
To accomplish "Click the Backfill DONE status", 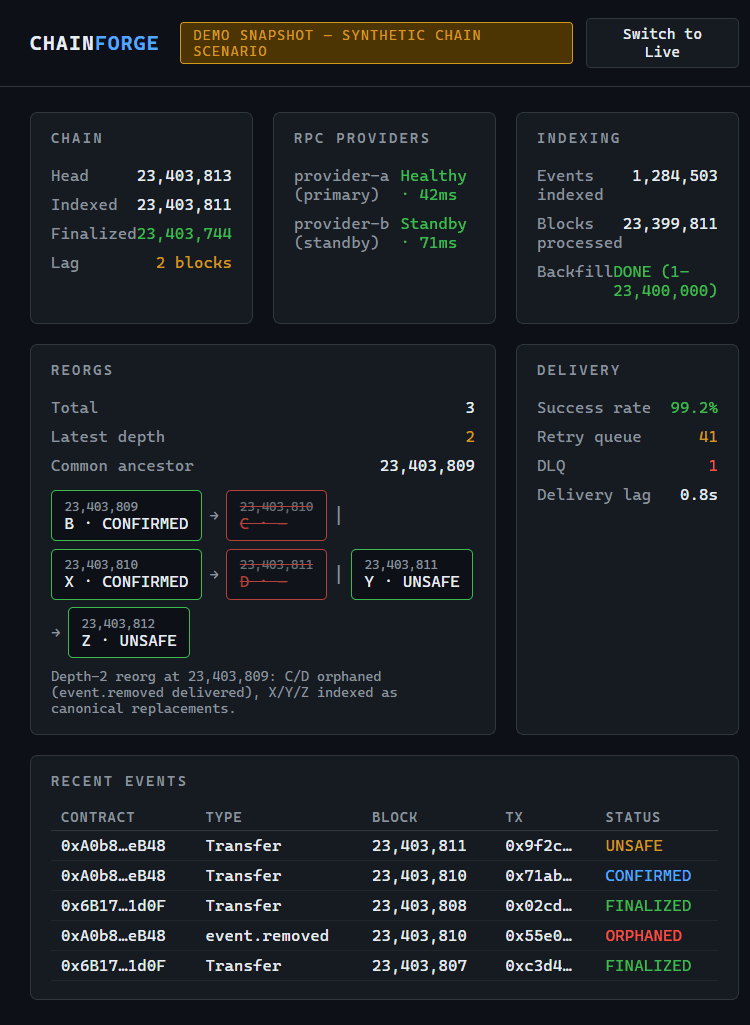I will point(666,281).
